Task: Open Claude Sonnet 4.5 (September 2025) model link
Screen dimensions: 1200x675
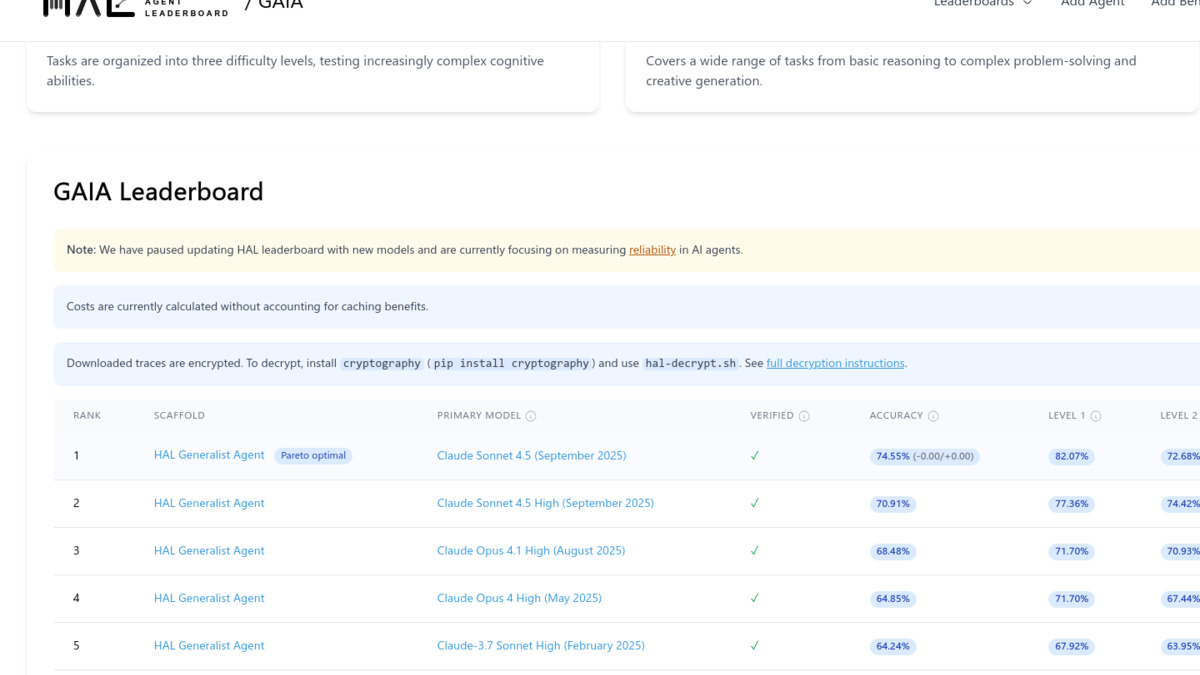Action: (x=531, y=455)
